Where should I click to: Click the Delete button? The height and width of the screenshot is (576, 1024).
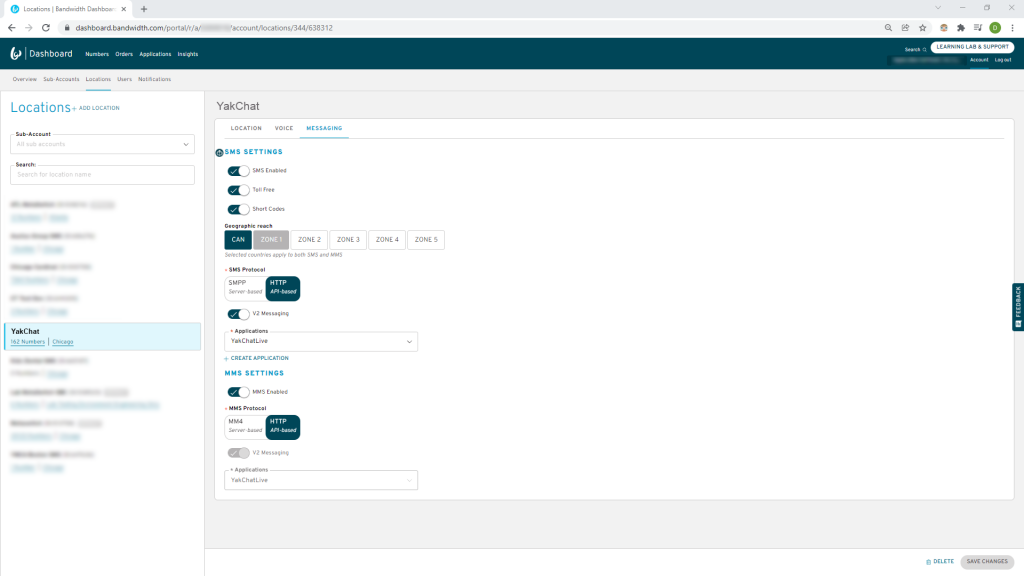940,562
